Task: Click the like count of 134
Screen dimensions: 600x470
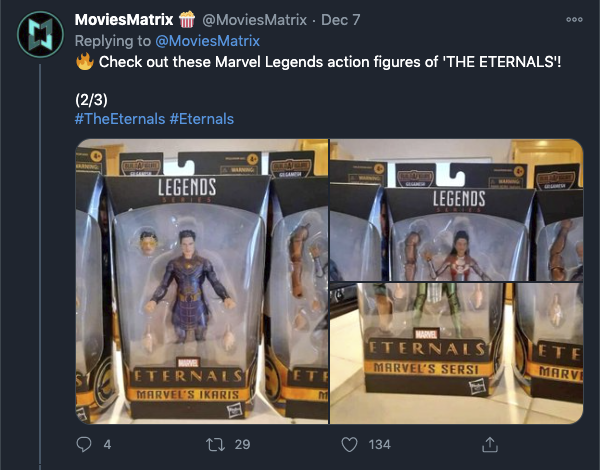Action: [379, 444]
